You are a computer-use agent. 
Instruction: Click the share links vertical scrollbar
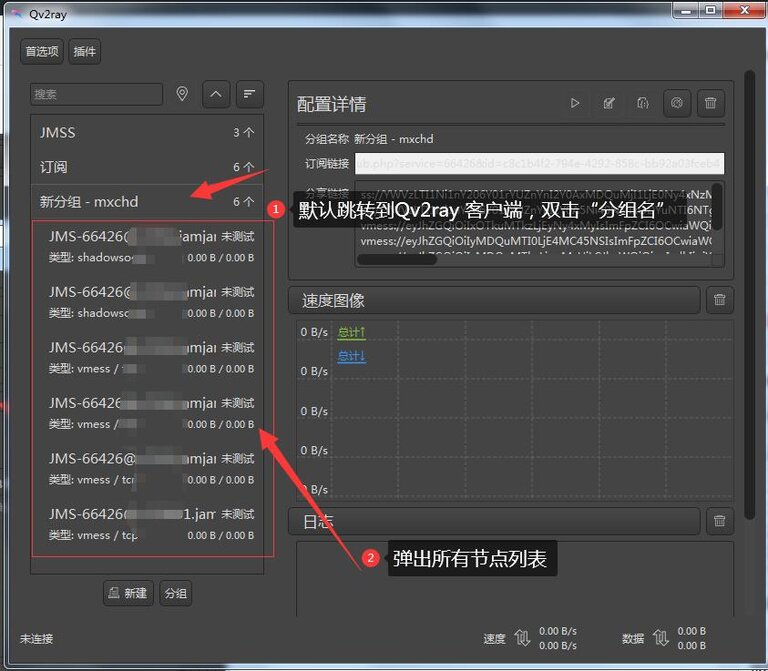[x=717, y=206]
